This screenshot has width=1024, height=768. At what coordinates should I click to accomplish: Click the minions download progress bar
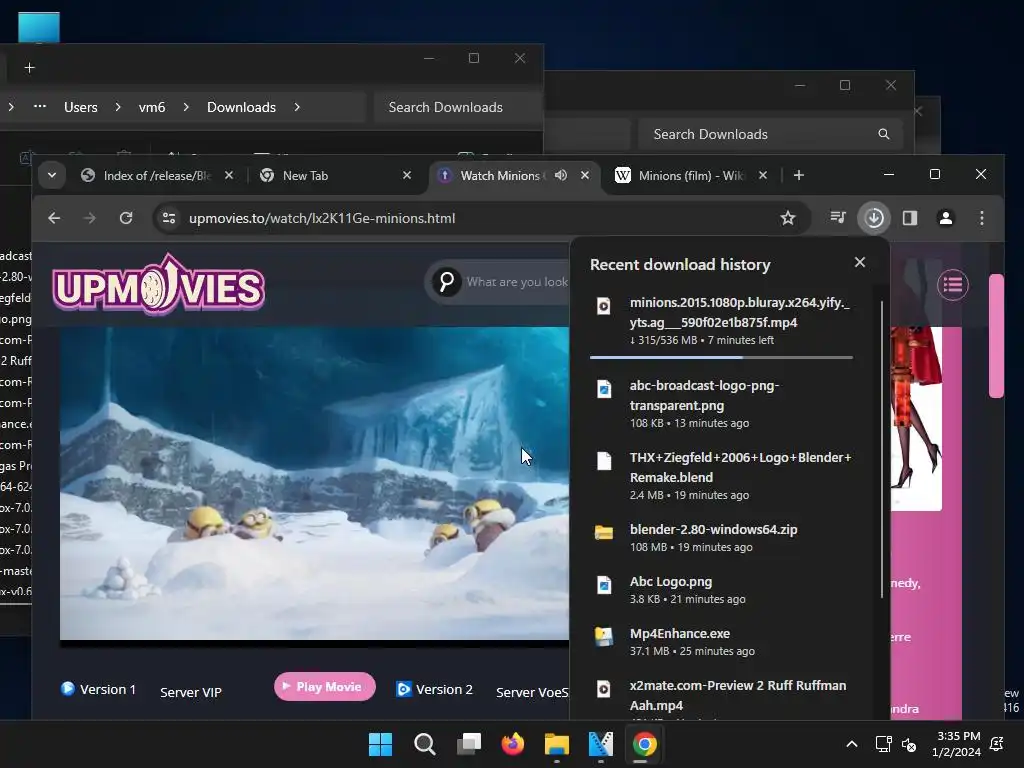click(722, 357)
